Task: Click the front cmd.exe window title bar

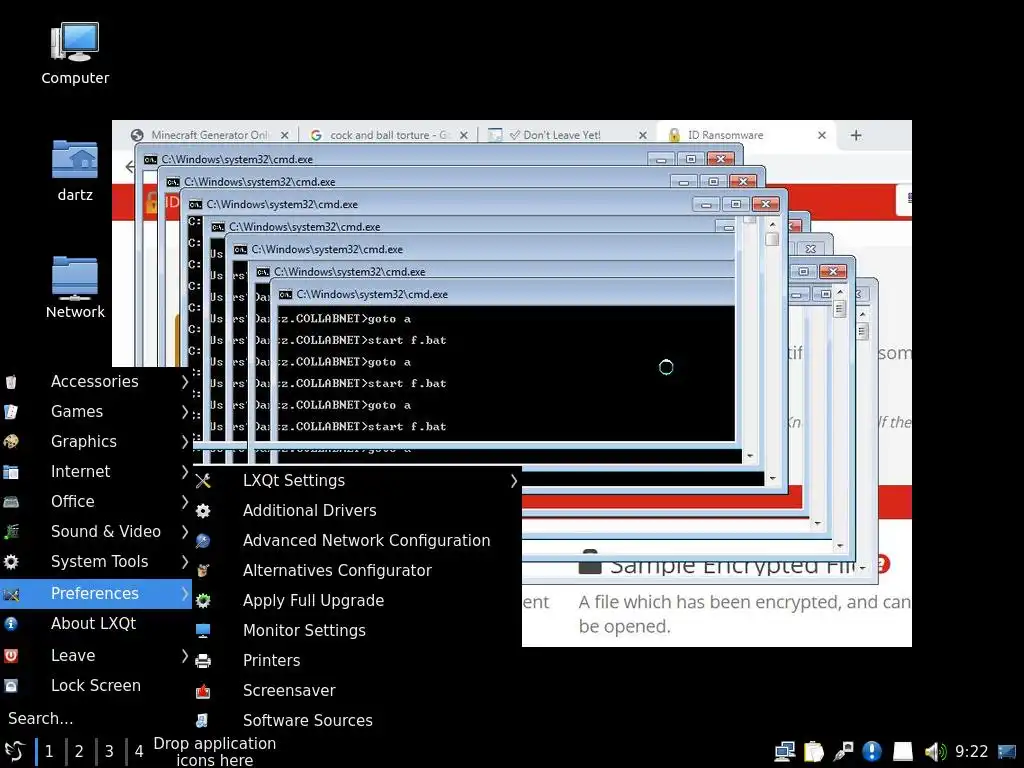Action: (x=503, y=295)
